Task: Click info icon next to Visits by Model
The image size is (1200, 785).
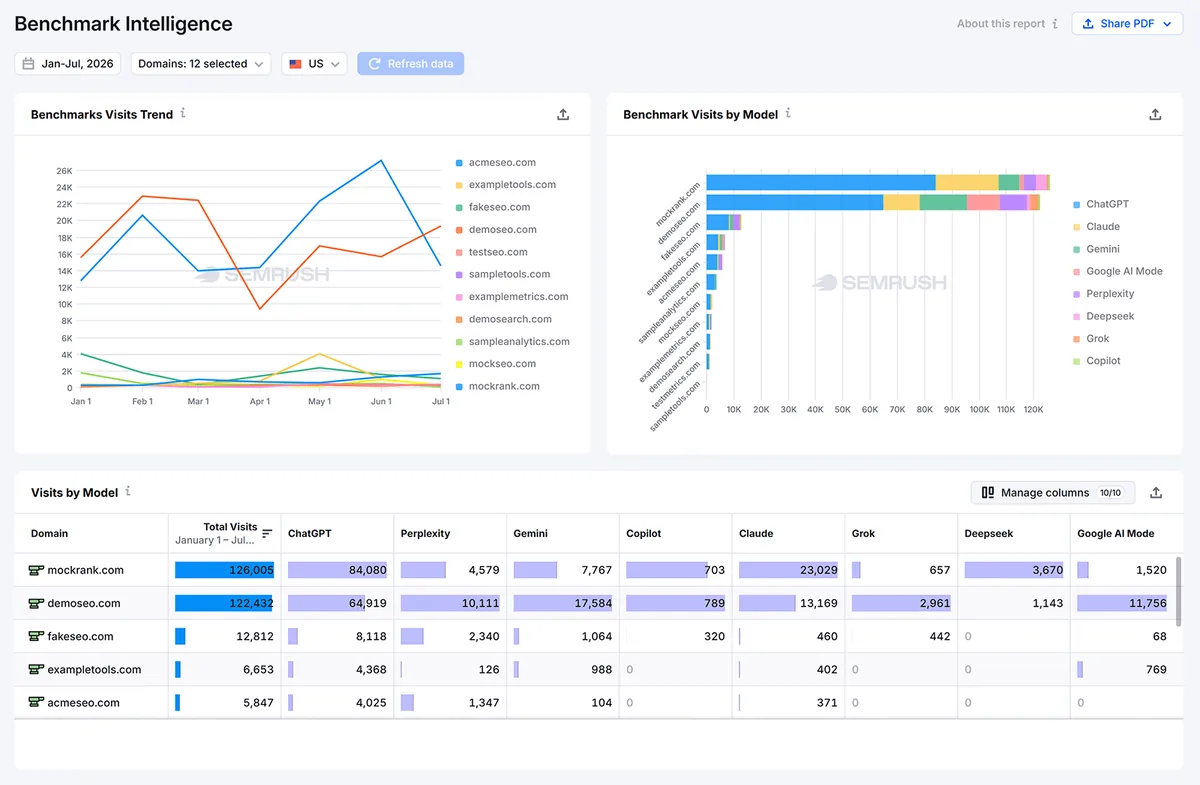Action: click(128, 492)
